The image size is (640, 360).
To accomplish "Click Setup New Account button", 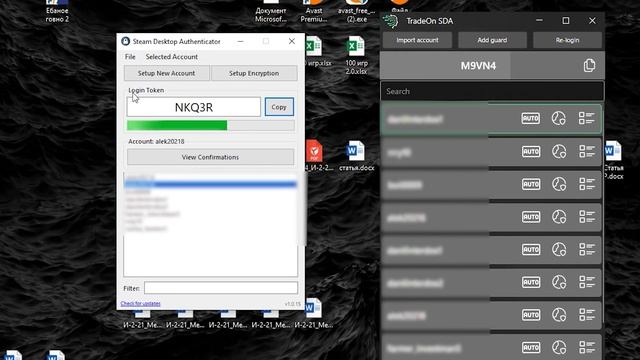I will tap(166, 73).
